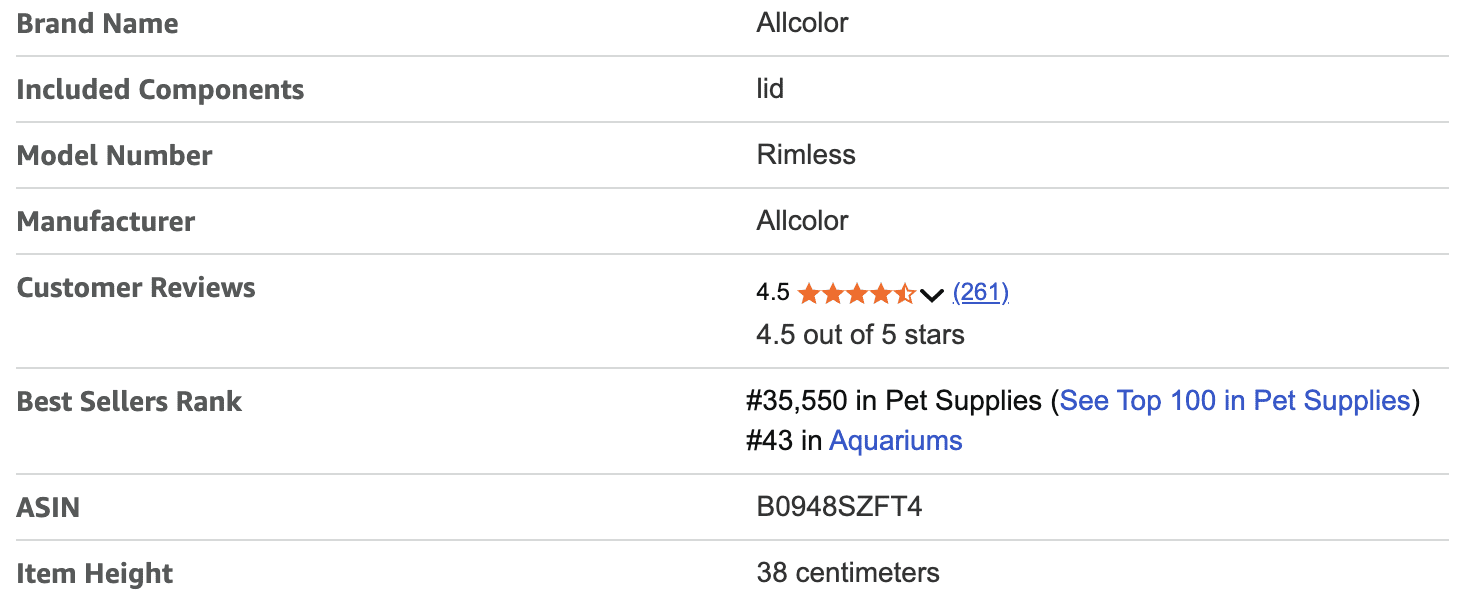1464x598 pixels.
Task: Click the #35,550 in Pet Supplies text
Action: click(893, 401)
